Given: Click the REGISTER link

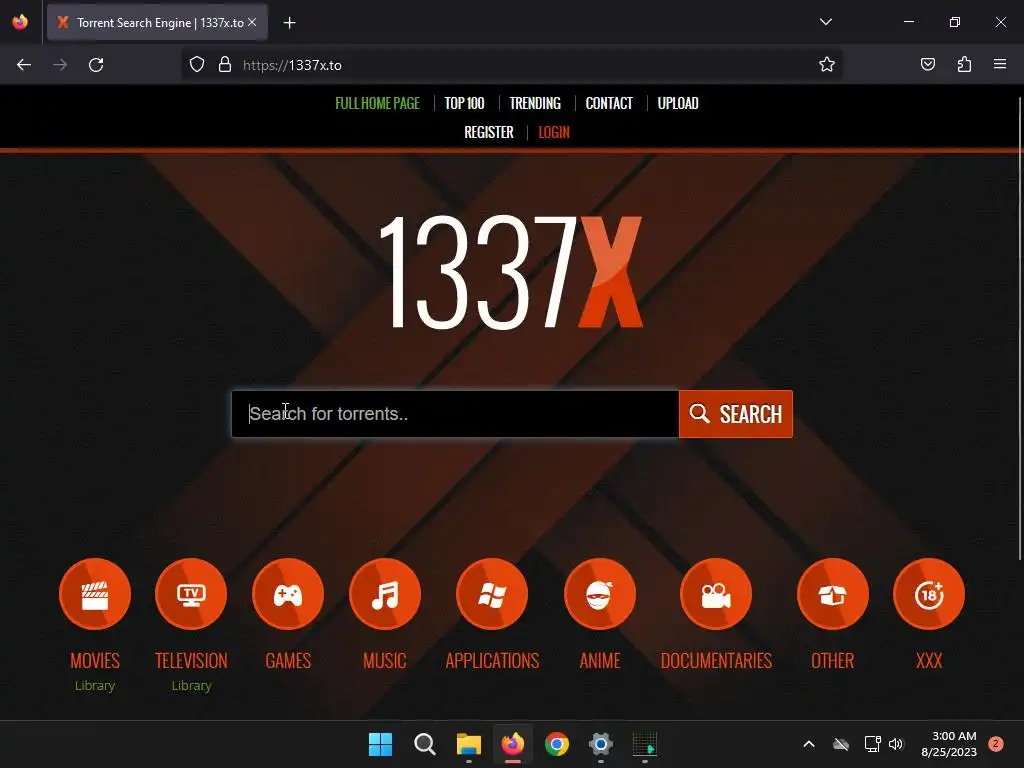Looking at the screenshot, I should pos(488,133).
